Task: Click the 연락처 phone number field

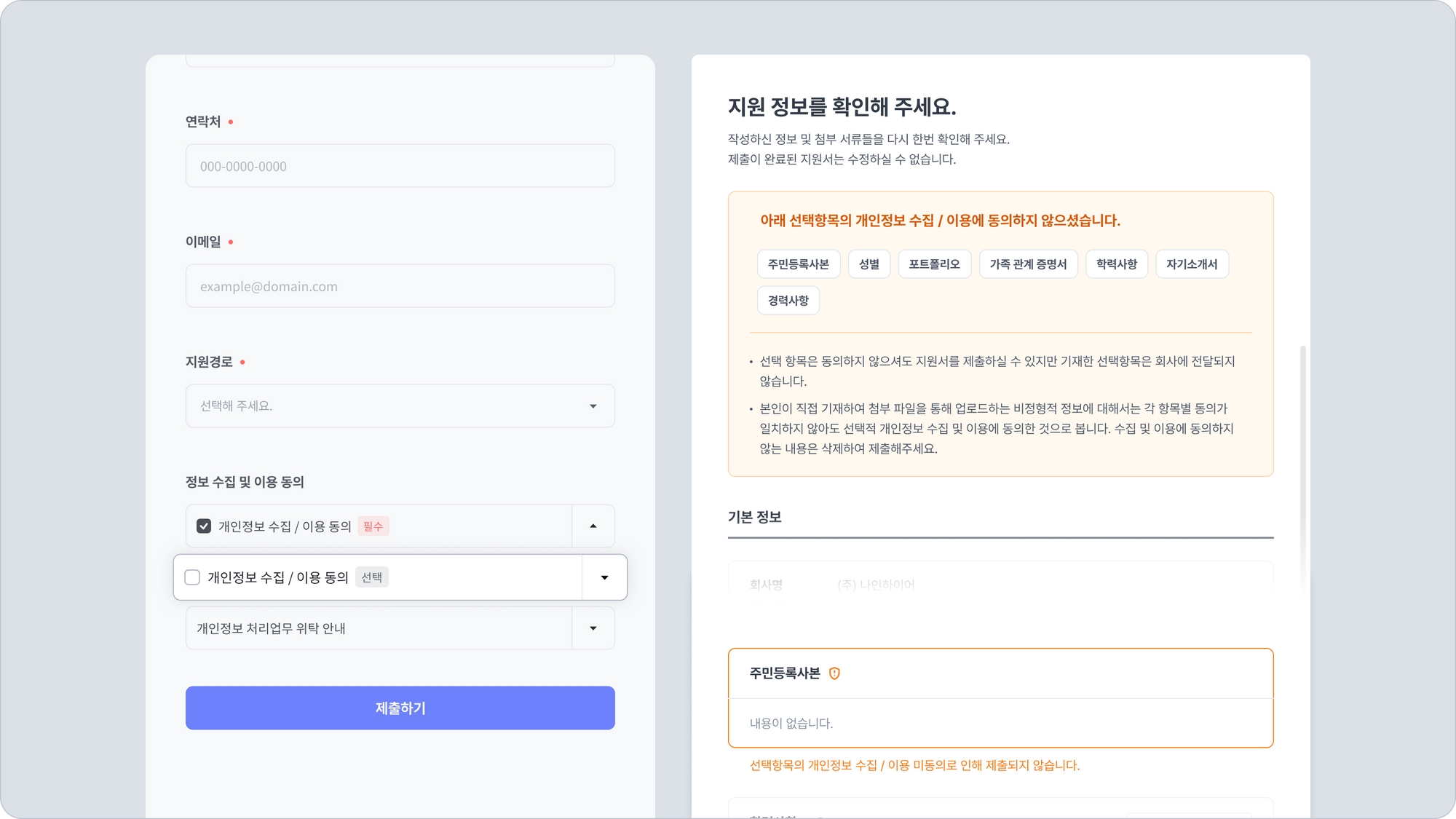Action: coord(400,166)
